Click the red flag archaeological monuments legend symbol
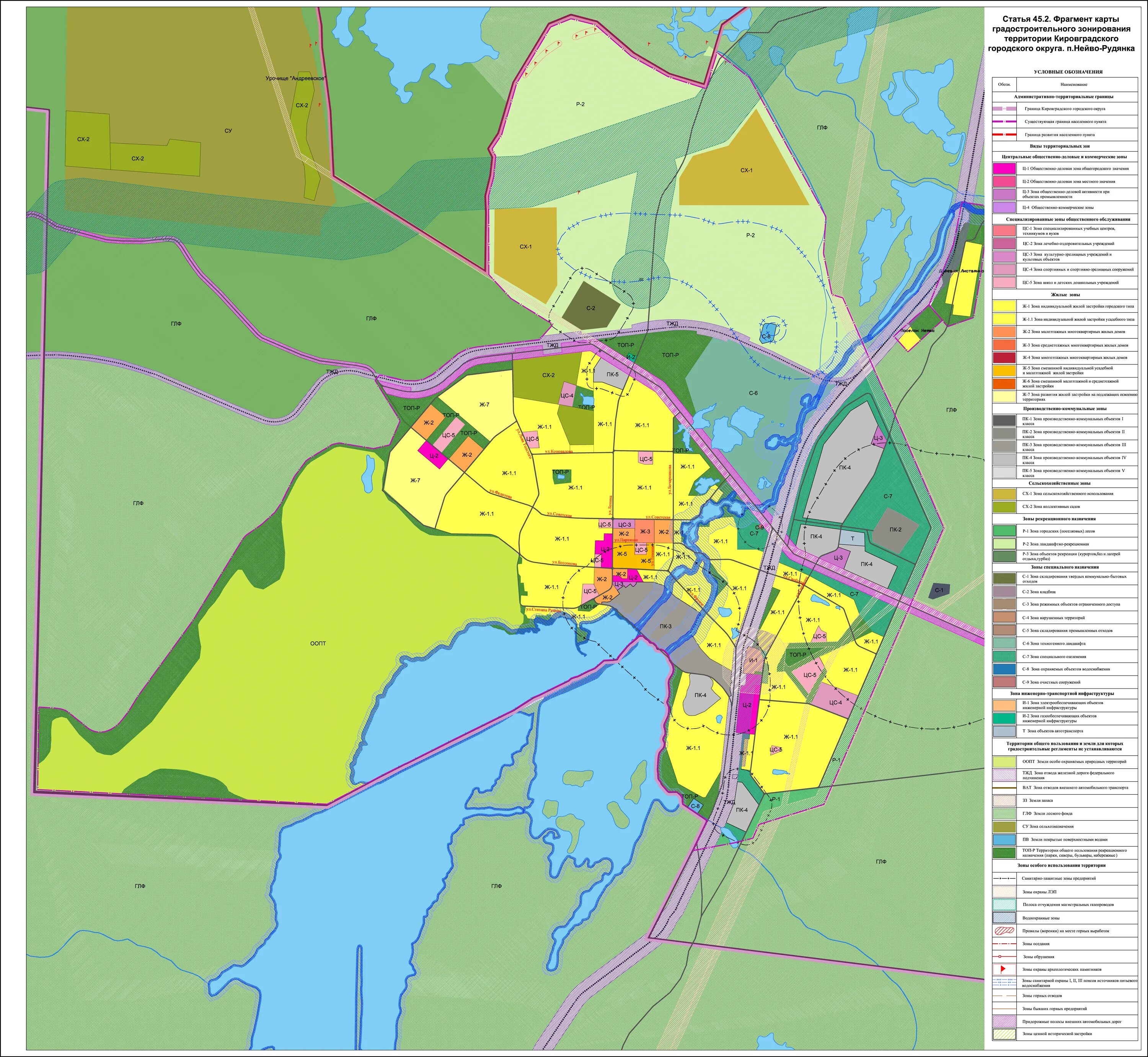The image size is (1148, 1057). click(x=1003, y=969)
